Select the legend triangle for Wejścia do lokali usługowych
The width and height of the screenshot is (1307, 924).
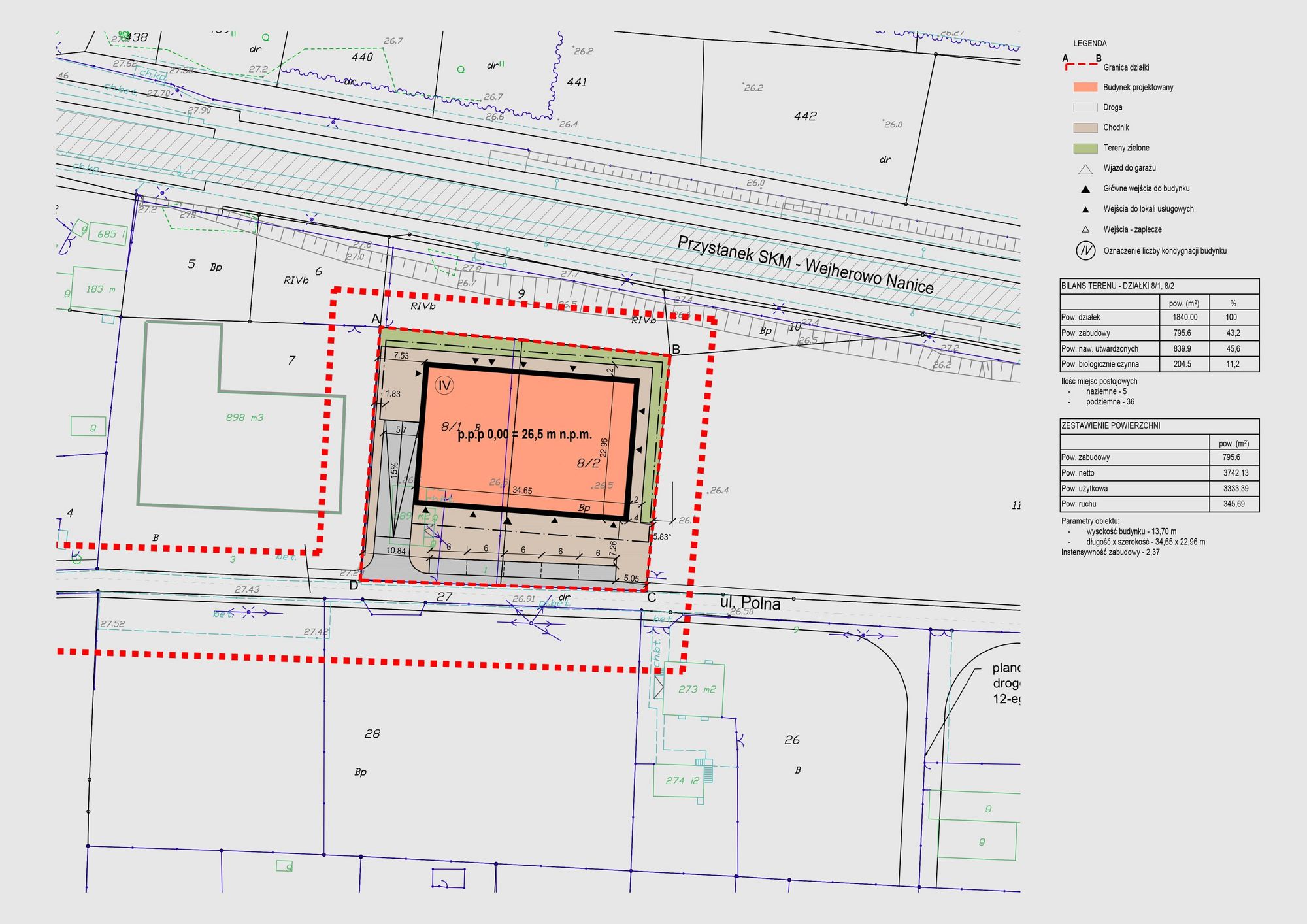point(1085,210)
